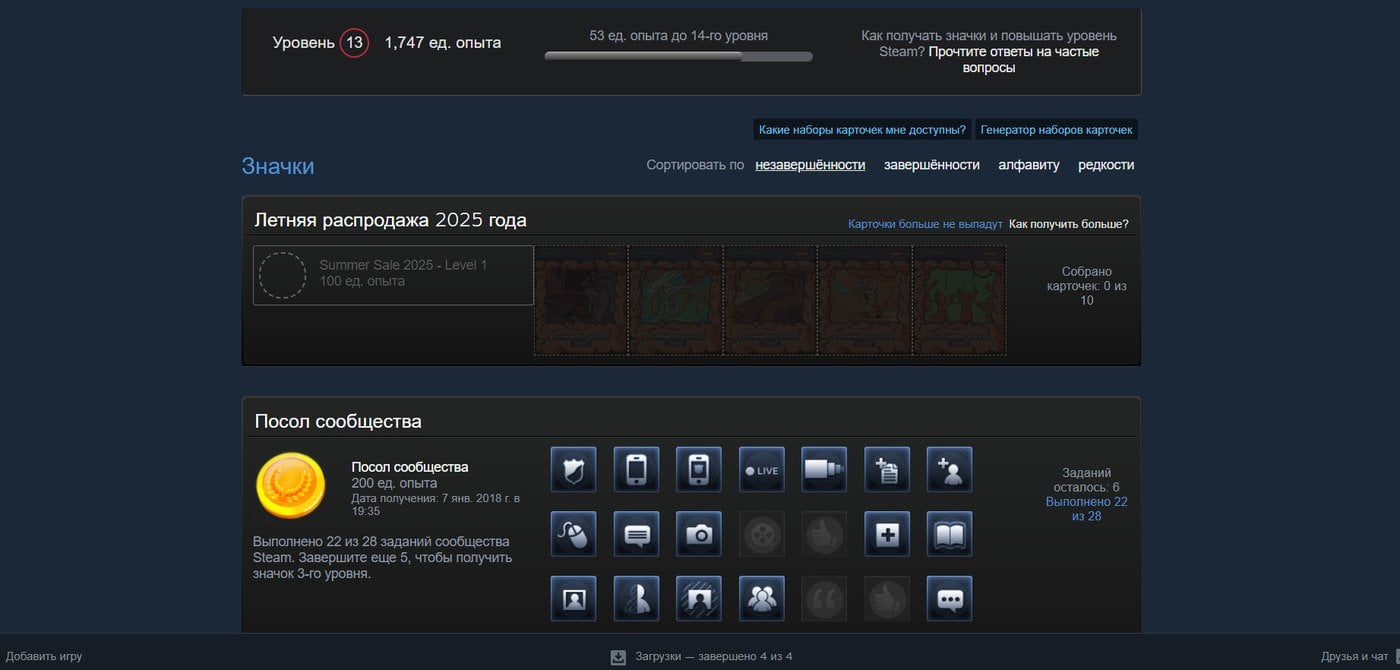
Task: Click 'Сортировать по' label
Action: [695, 165]
